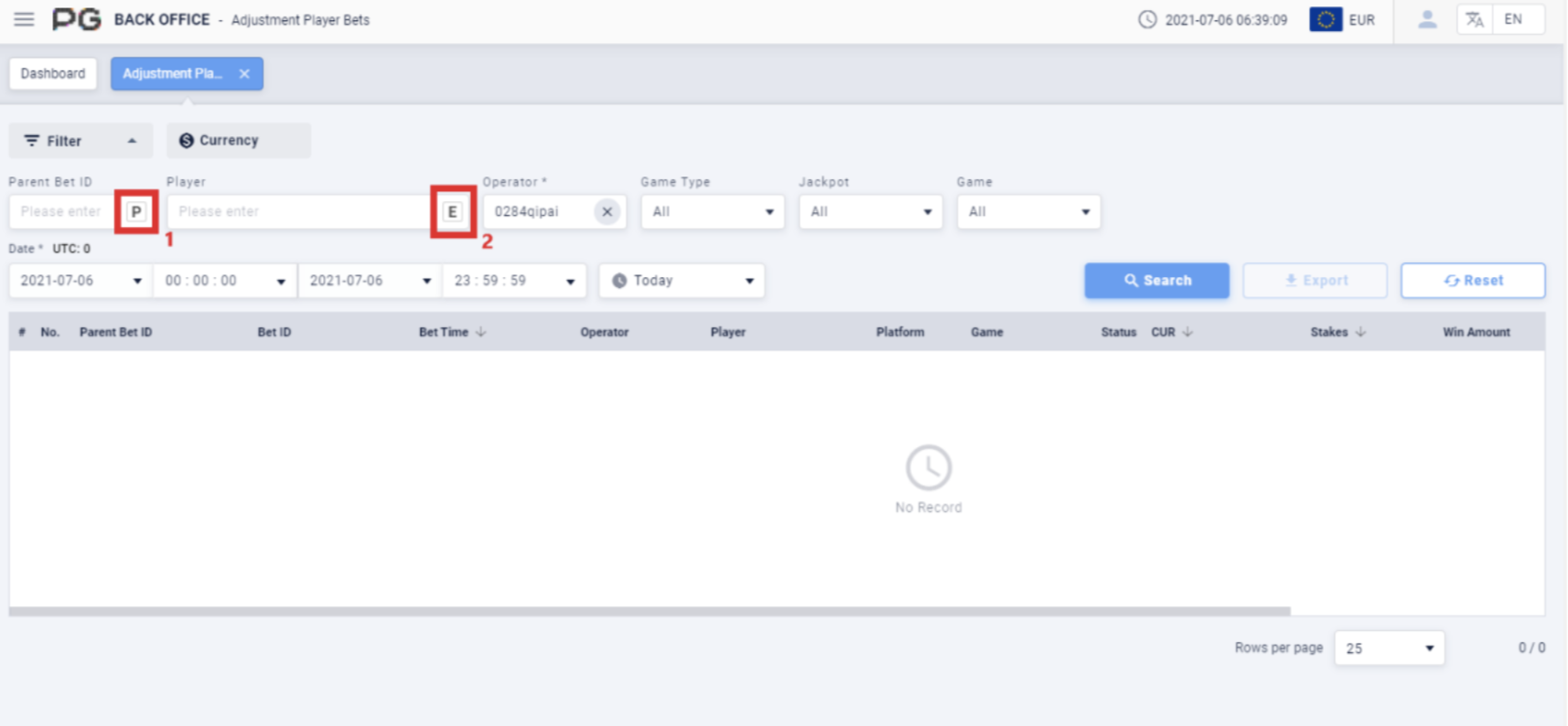Toggle the P mode on Parent Bet ID

[x=136, y=212]
